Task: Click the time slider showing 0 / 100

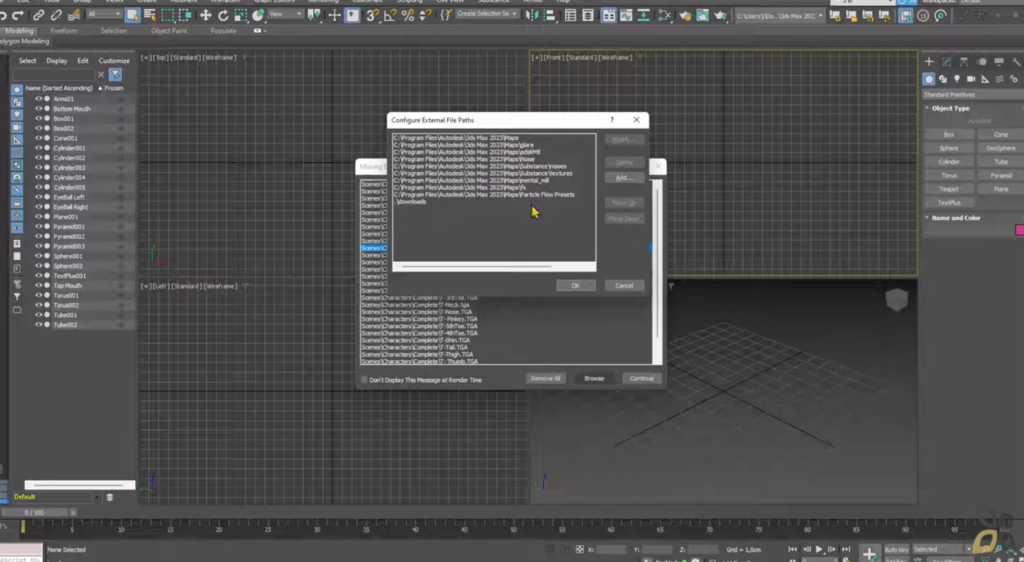Action: point(35,513)
